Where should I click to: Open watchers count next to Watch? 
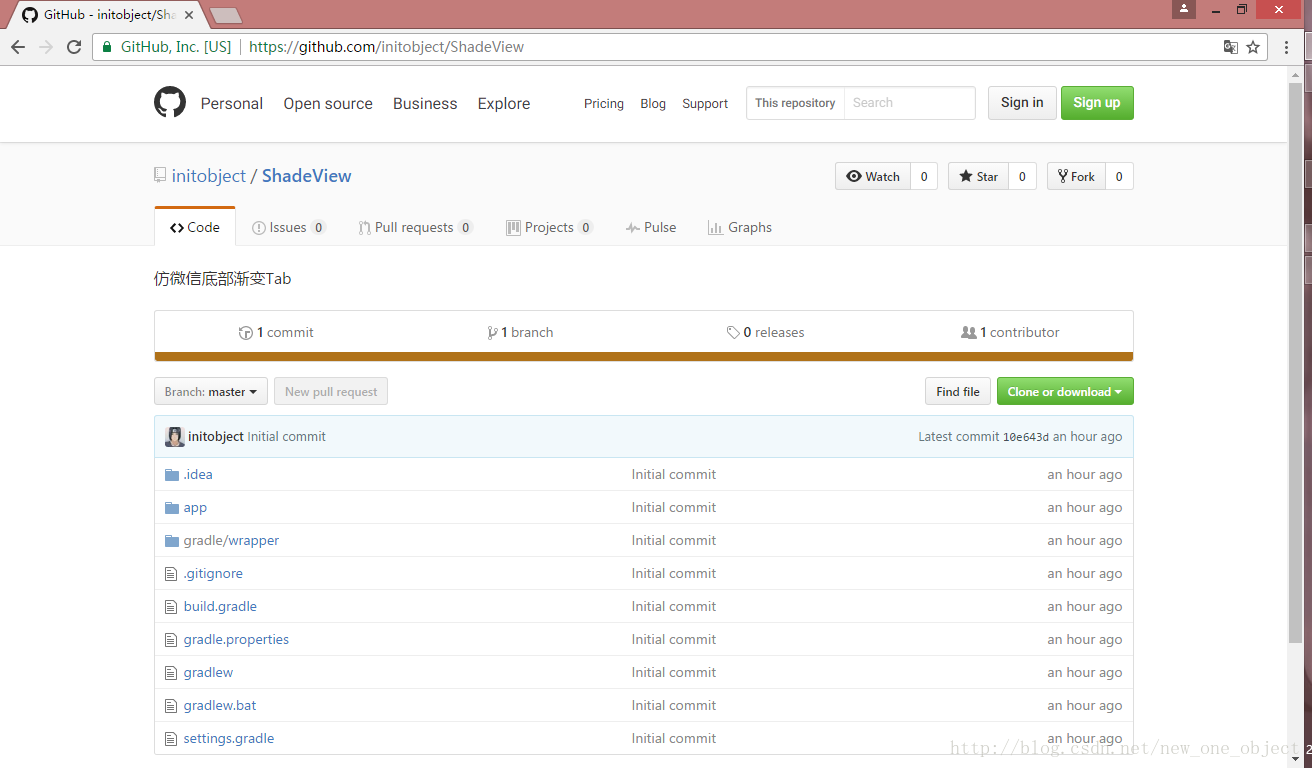click(x=924, y=176)
